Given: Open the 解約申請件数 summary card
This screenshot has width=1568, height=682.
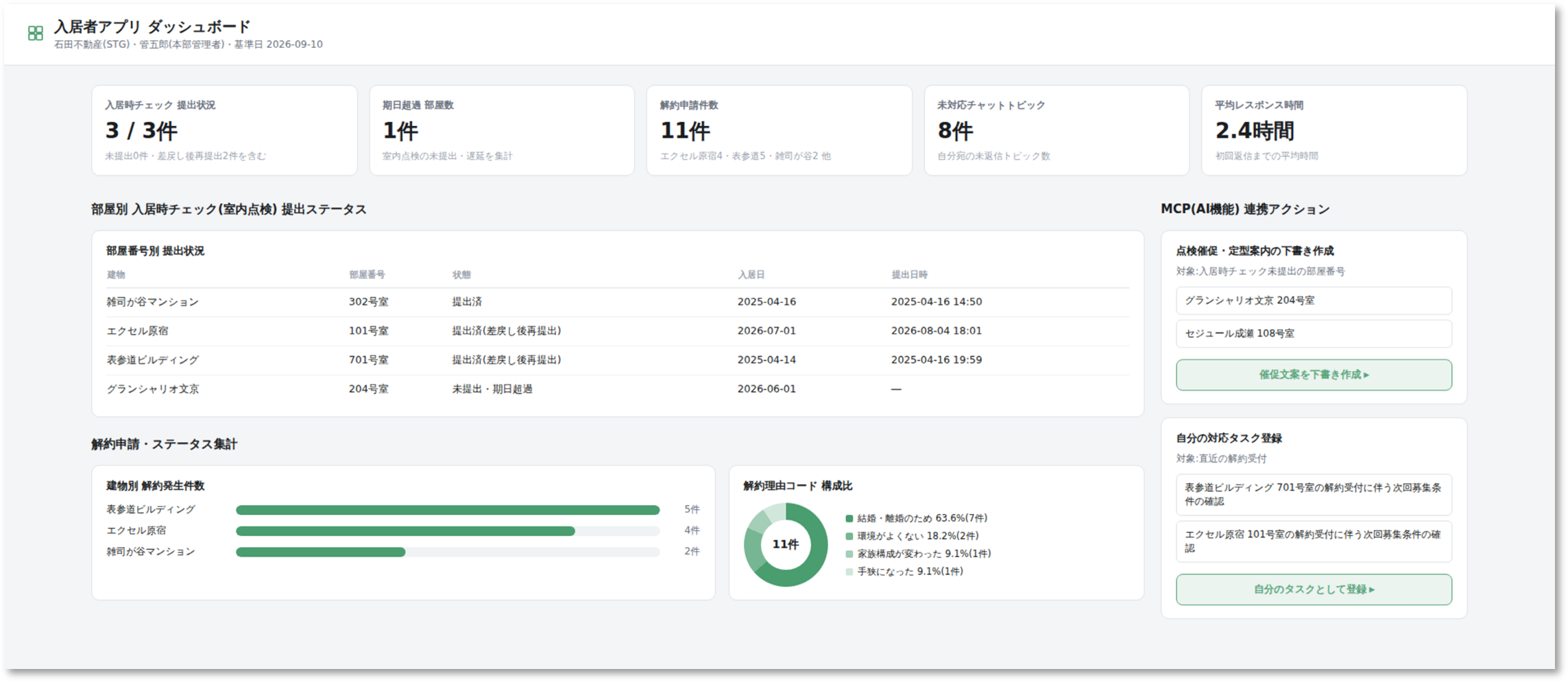Looking at the screenshot, I should point(779,130).
